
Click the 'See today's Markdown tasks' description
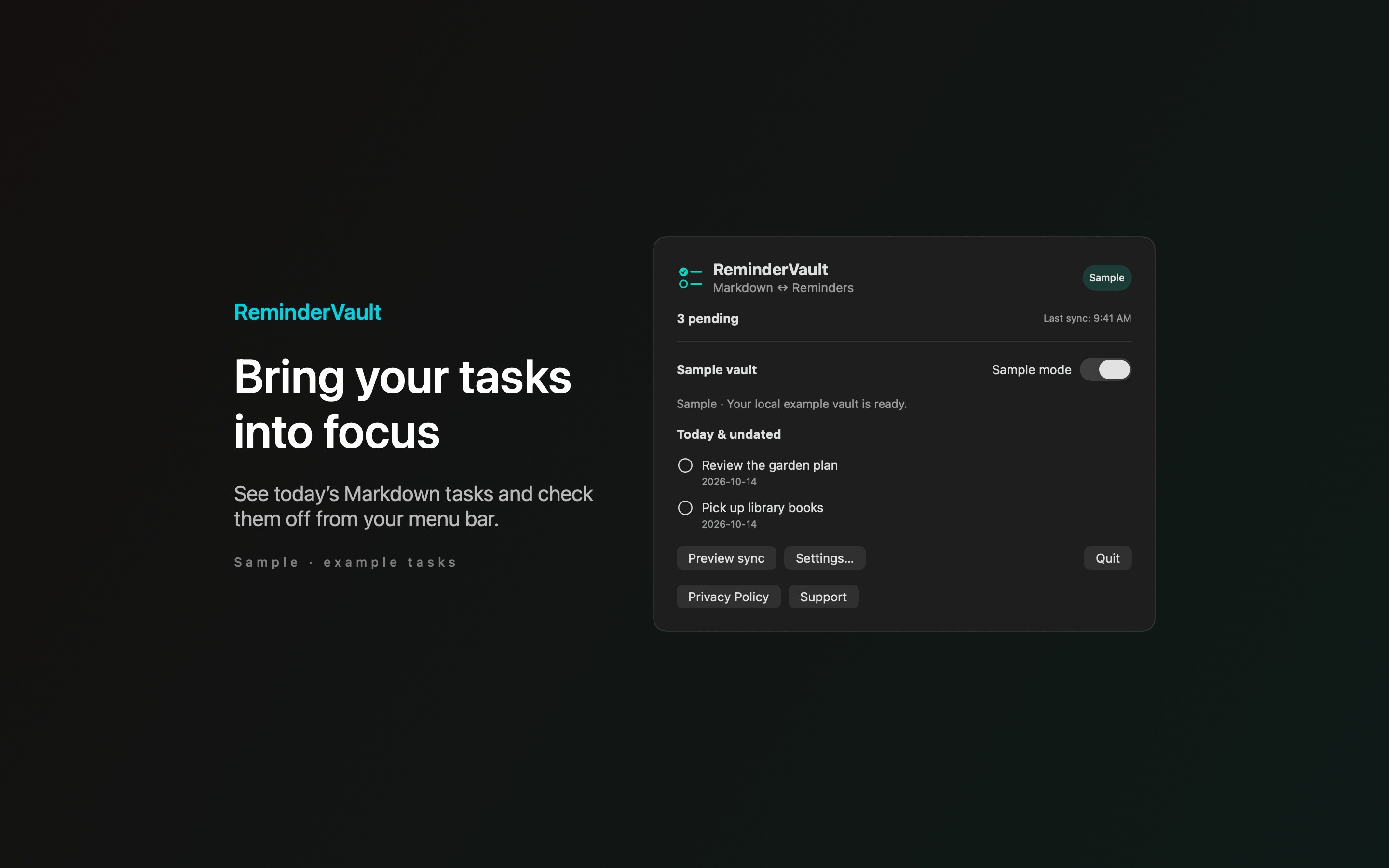pyautogui.click(x=413, y=506)
